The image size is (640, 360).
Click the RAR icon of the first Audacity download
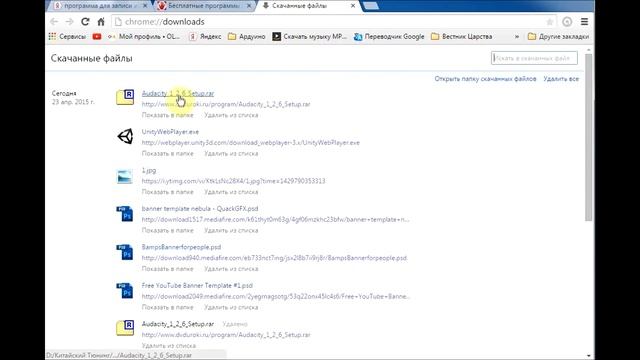click(125, 98)
